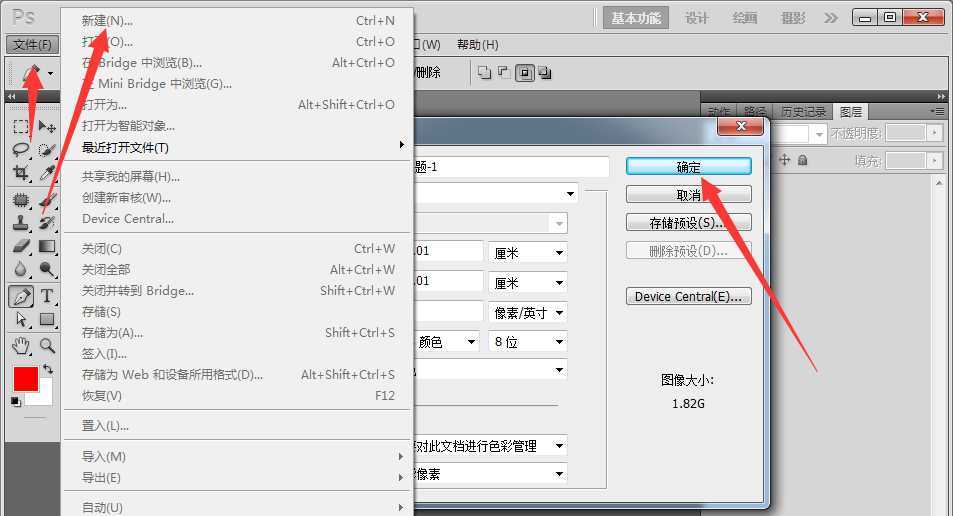Screen dimensions: 953x516
Task: Select the Gradient tool
Action: click(x=47, y=246)
